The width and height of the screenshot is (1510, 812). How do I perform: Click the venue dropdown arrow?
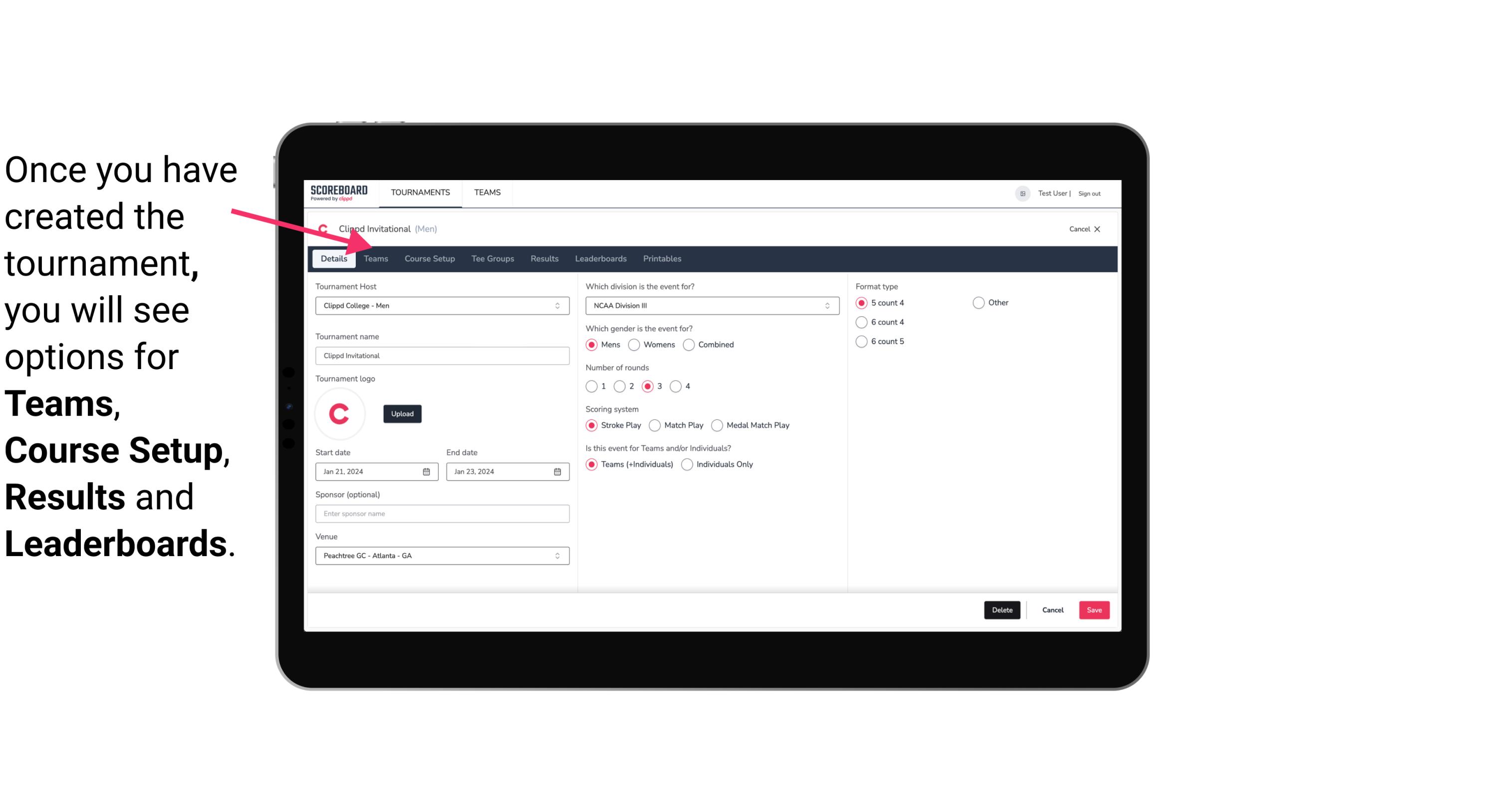click(558, 555)
